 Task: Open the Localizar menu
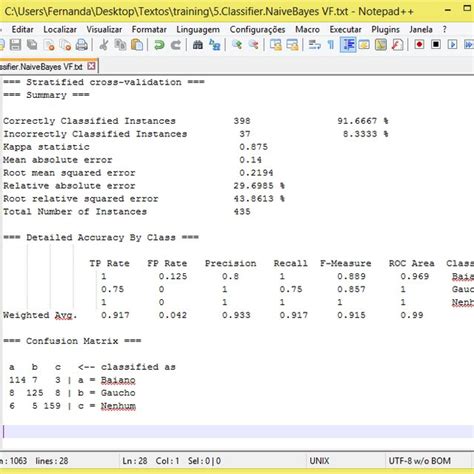tap(60, 30)
